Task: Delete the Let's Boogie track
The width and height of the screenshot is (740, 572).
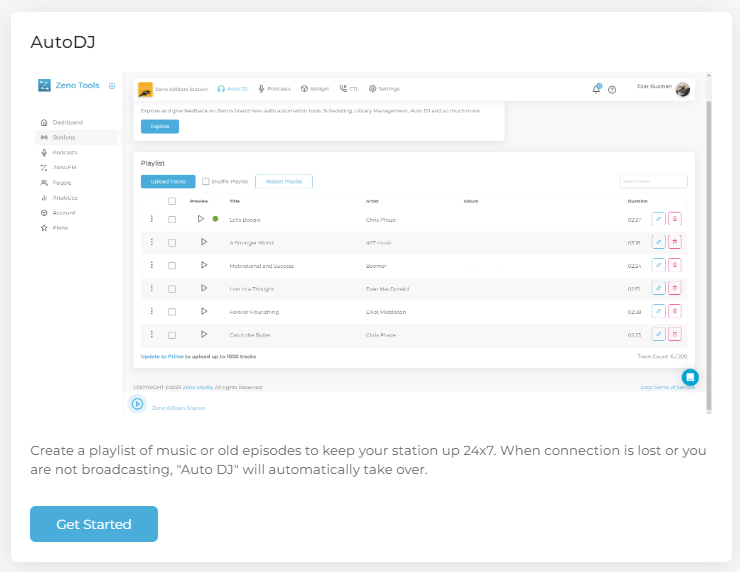Action: pos(675,219)
